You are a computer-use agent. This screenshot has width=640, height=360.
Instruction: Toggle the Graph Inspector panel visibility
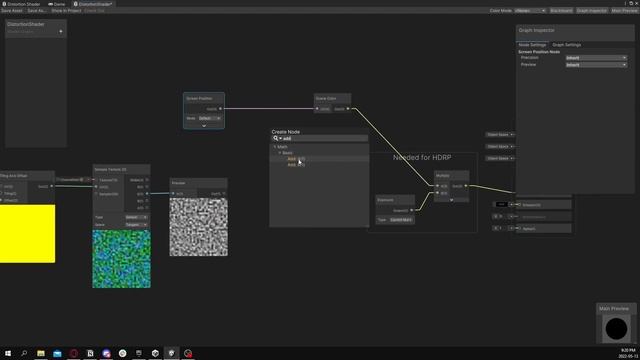(x=592, y=11)
